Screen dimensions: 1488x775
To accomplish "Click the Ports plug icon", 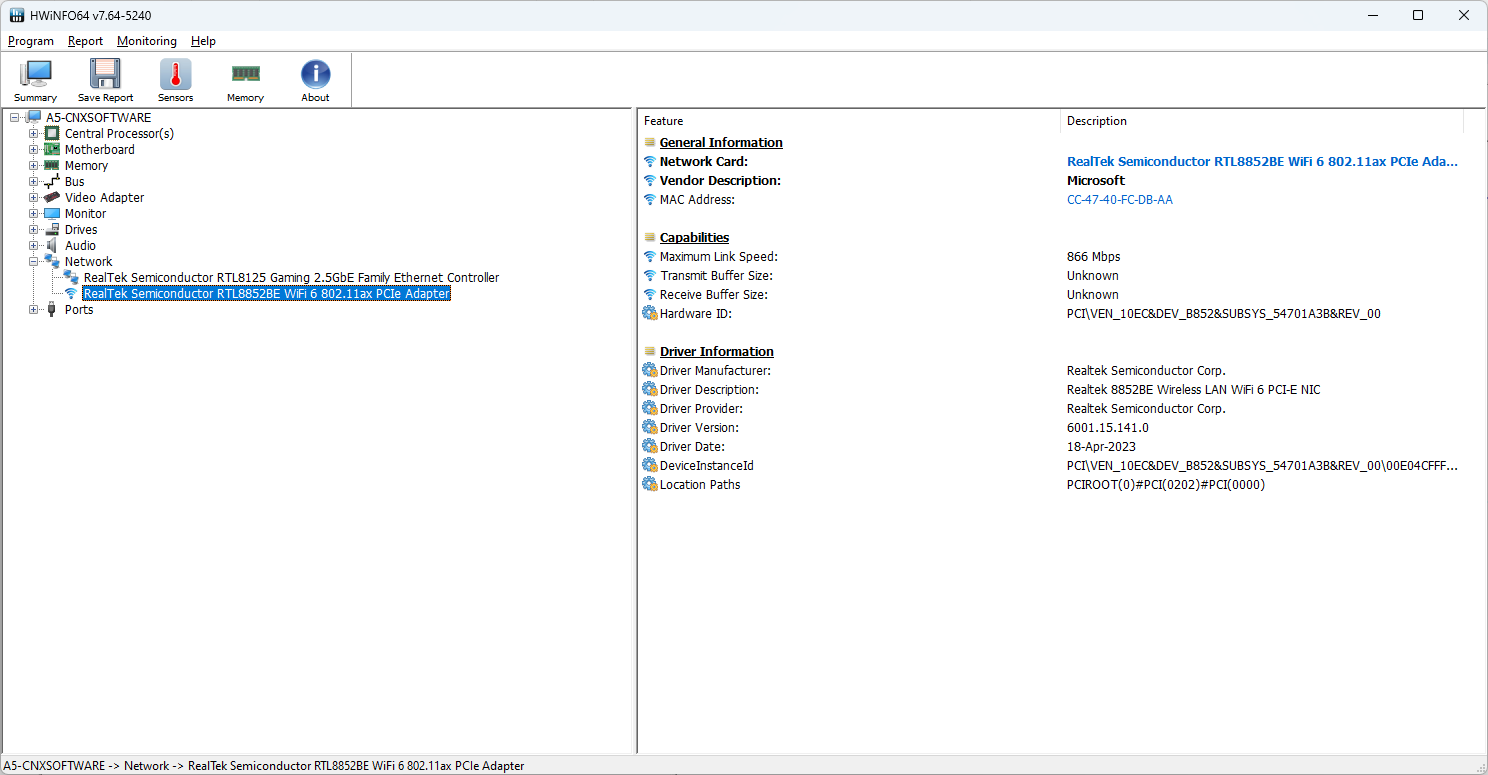I will point(52,310).
